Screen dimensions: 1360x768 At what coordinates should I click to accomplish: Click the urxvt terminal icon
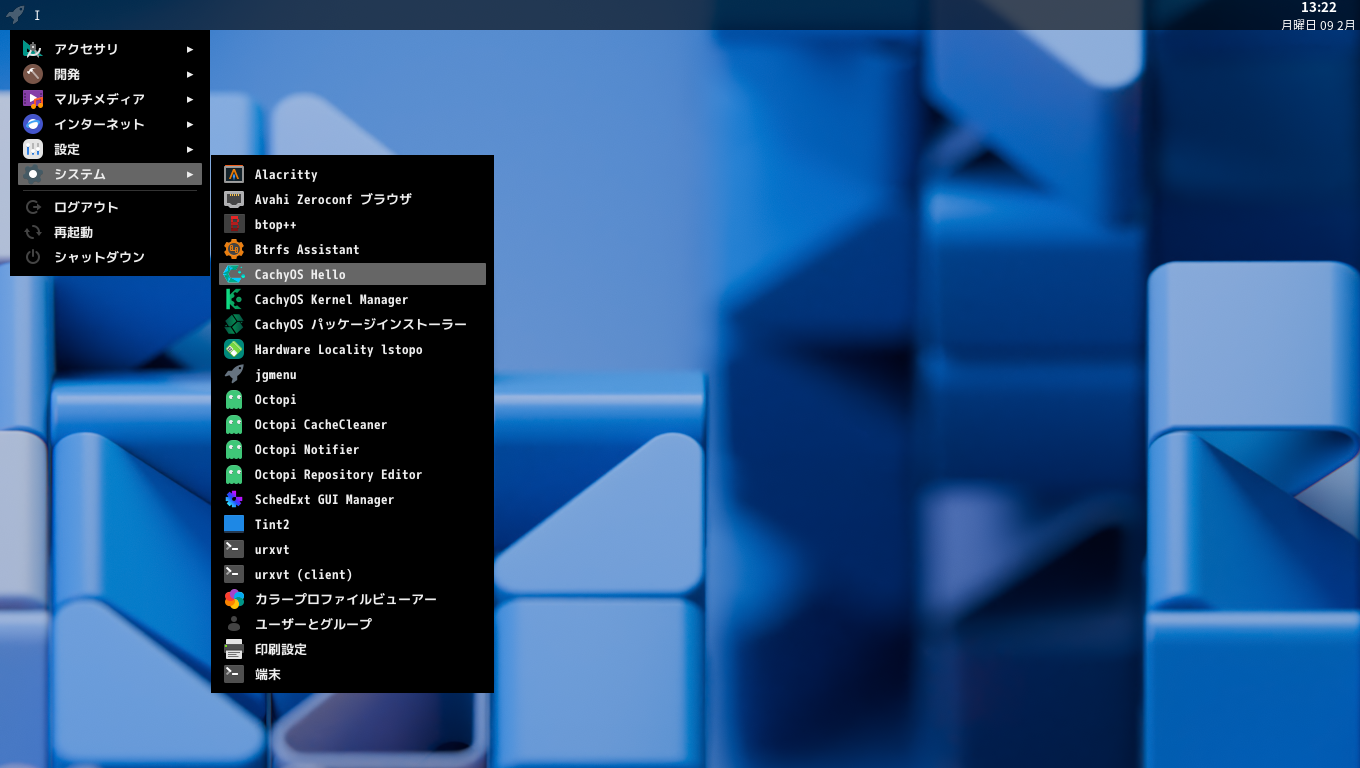click(x=234, y=549)
